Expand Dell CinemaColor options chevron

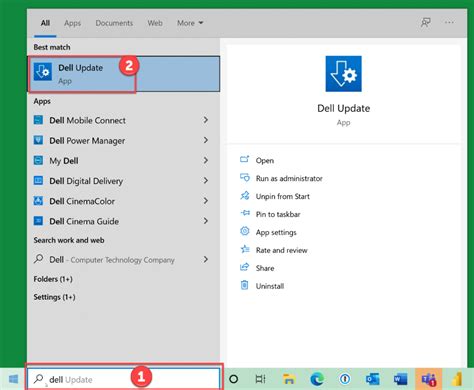pyautogui.click(x=206, y=201)
